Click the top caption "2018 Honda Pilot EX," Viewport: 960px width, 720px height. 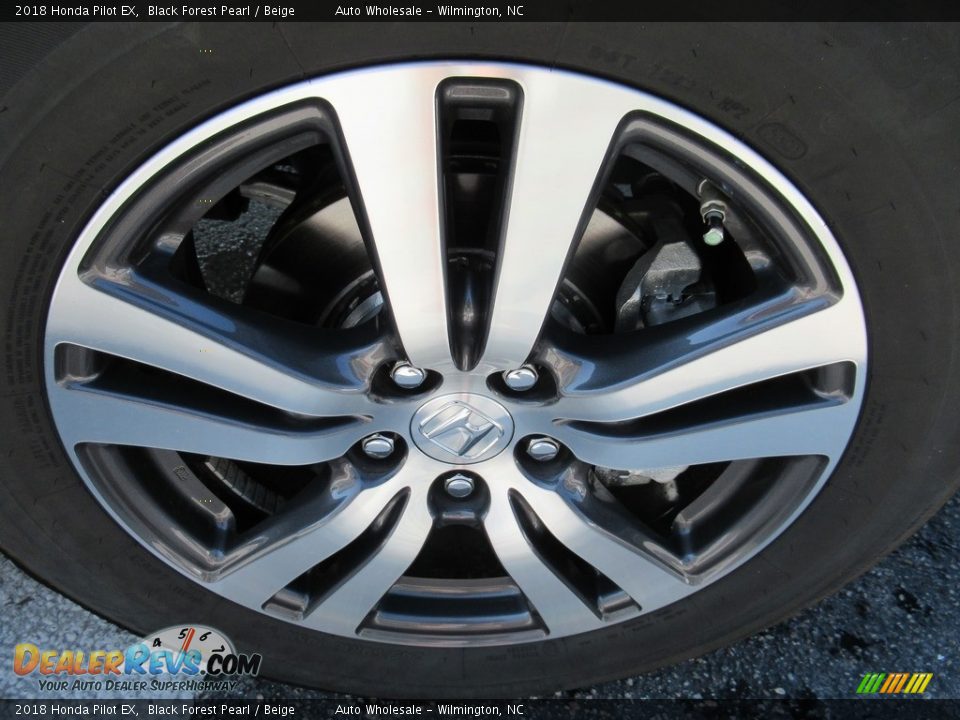[77, 10]
